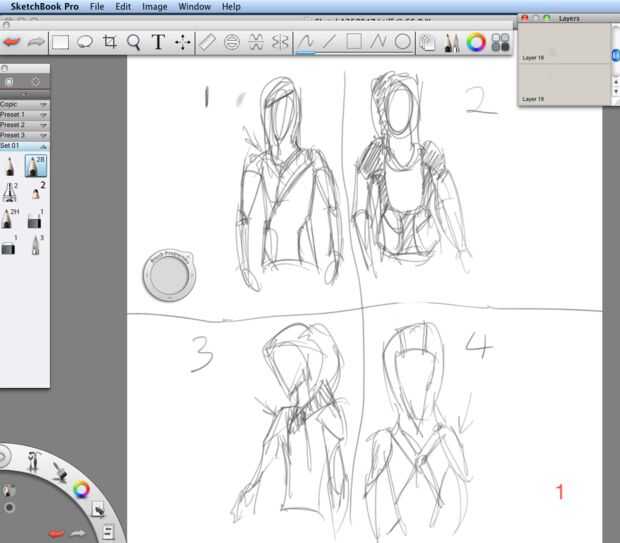This screenshot has height=543, width=620.
Task: Toggle the Ruler guide
Action: 207,42
